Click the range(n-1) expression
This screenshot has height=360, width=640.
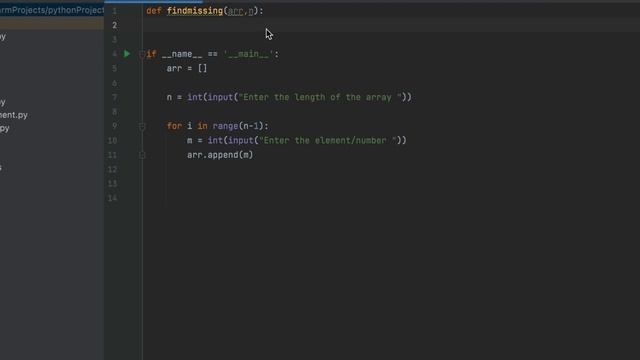point(238,127)
